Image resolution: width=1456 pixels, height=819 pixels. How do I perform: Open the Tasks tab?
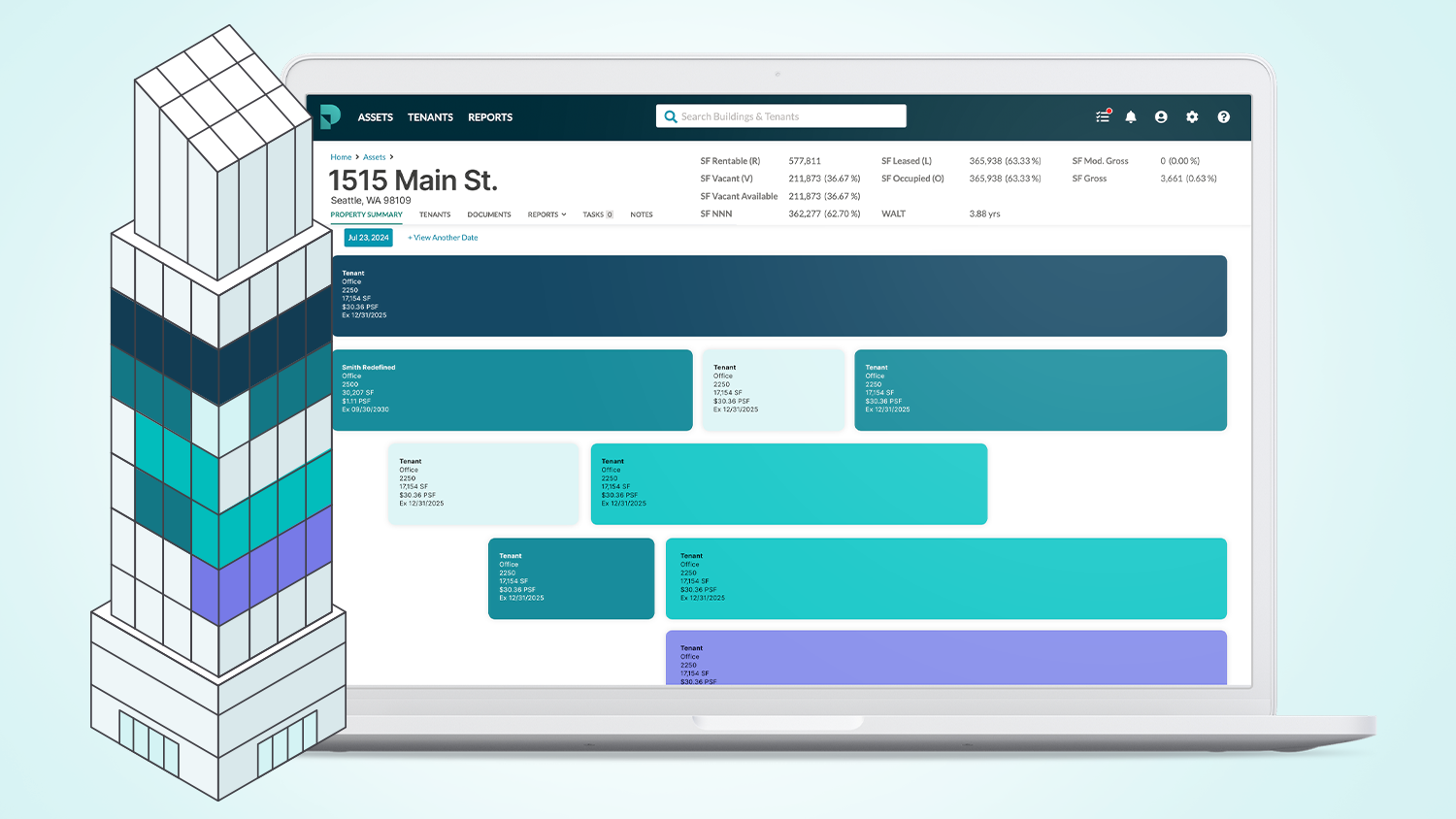(x=597, y=214)
